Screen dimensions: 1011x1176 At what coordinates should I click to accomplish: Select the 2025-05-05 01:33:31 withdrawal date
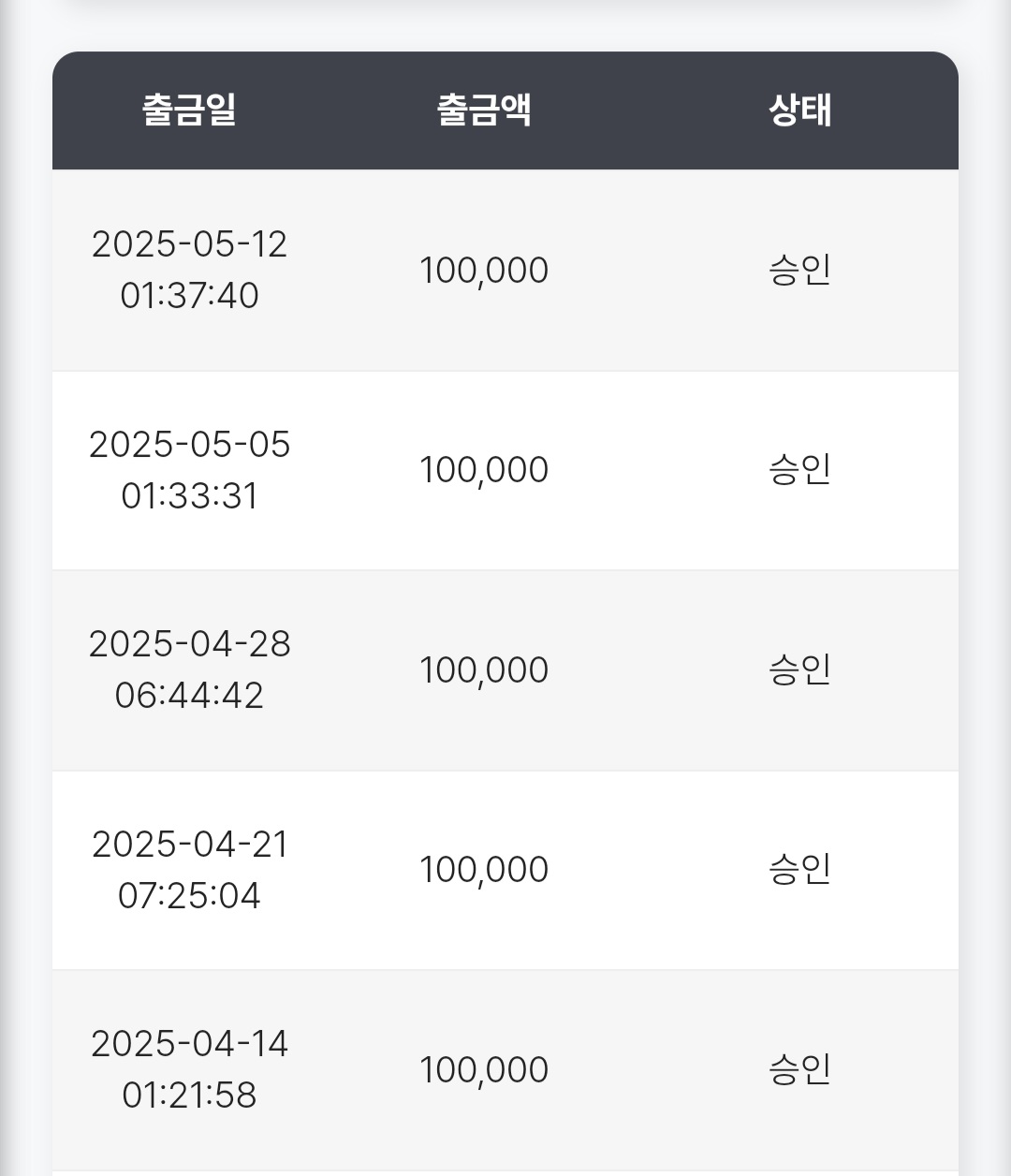(190, 470)
